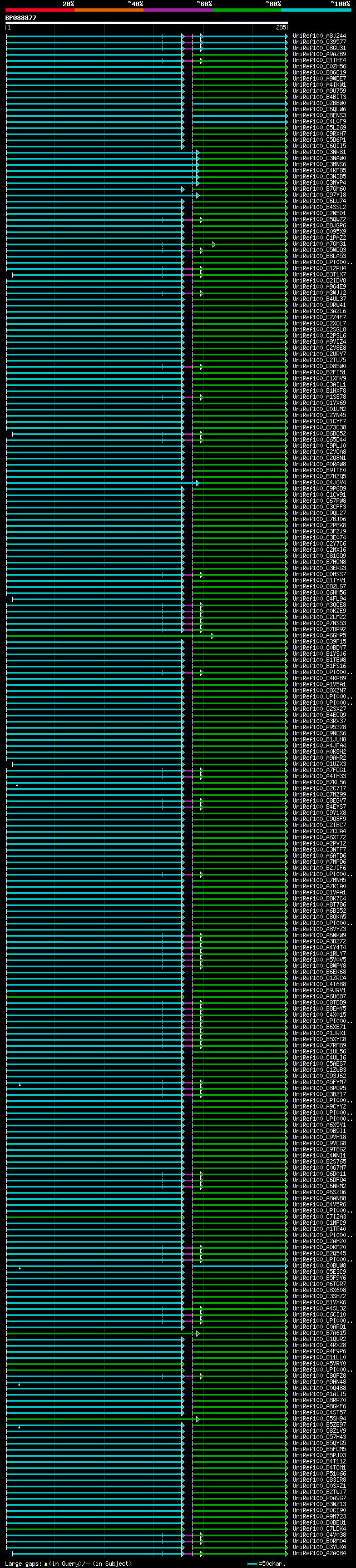Click the hit label UniRef100_Q2SX27

click(x=319, y=709)
